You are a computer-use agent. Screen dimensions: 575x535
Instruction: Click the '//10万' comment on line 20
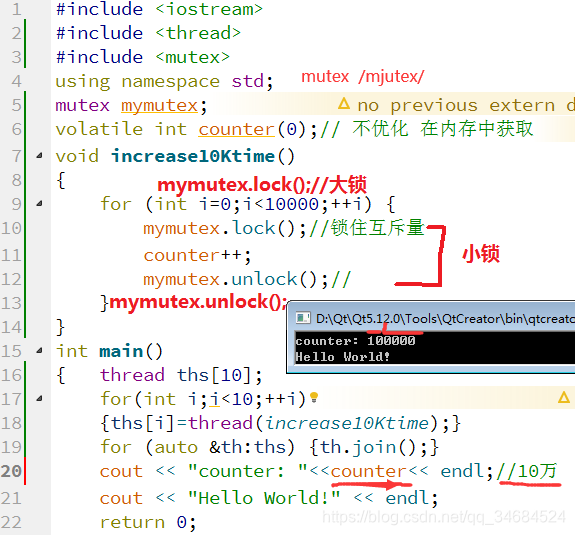point(527,471)
